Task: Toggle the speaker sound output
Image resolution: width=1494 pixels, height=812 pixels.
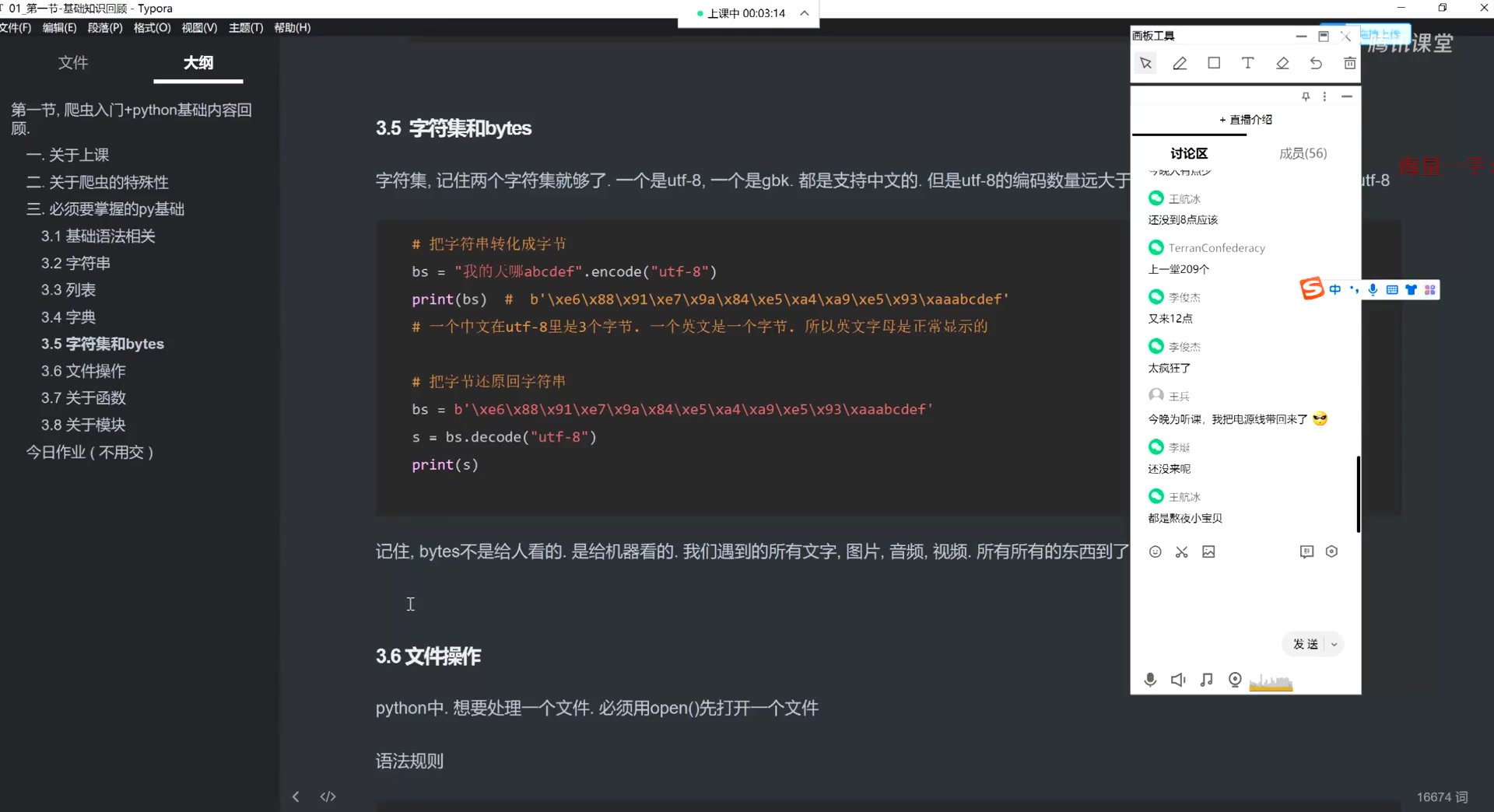Action: (x=1178, y=680)
